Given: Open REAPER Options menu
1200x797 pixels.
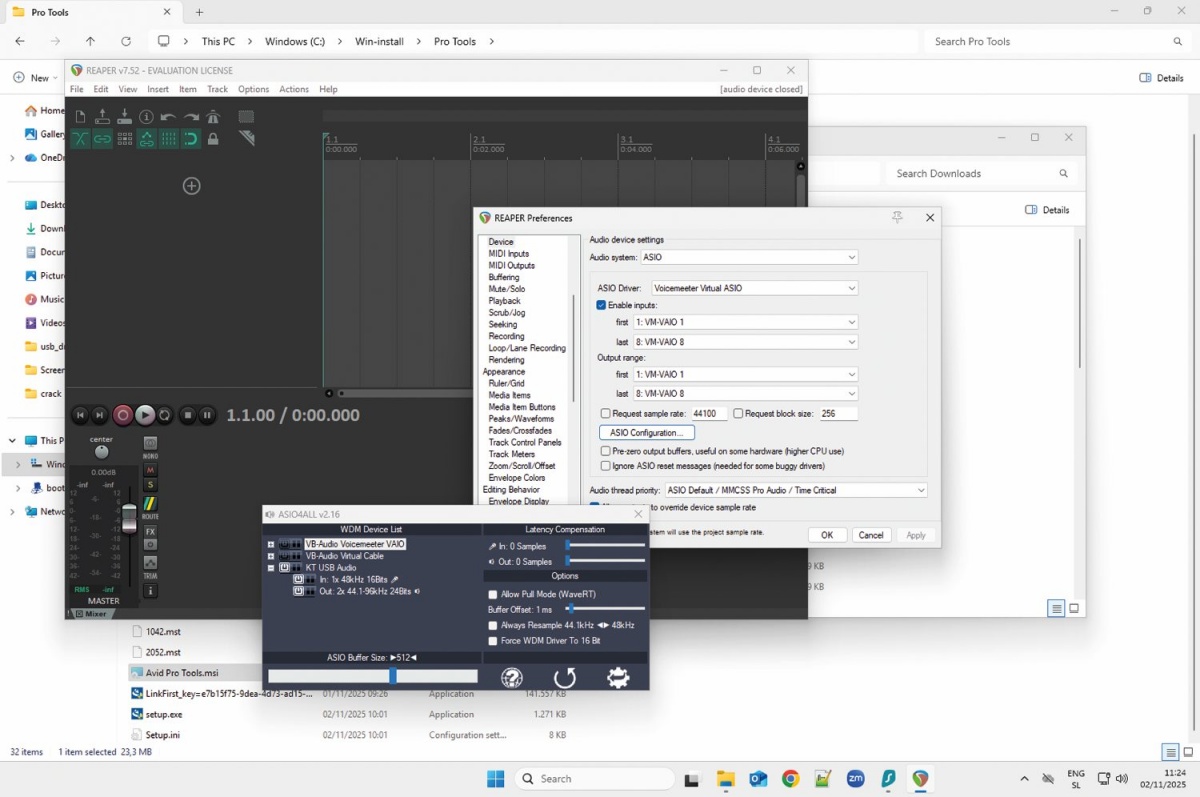Looking at the screenshot, I should tap(253, 89).
